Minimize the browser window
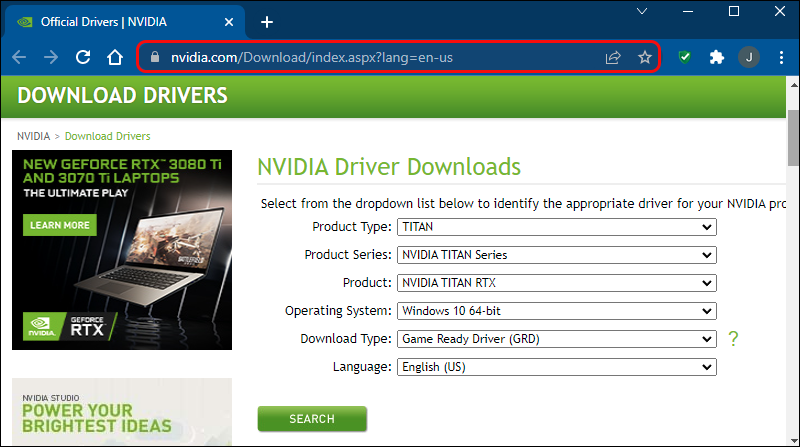The height and width of the screenshot is (447, 800). [688, 11]
